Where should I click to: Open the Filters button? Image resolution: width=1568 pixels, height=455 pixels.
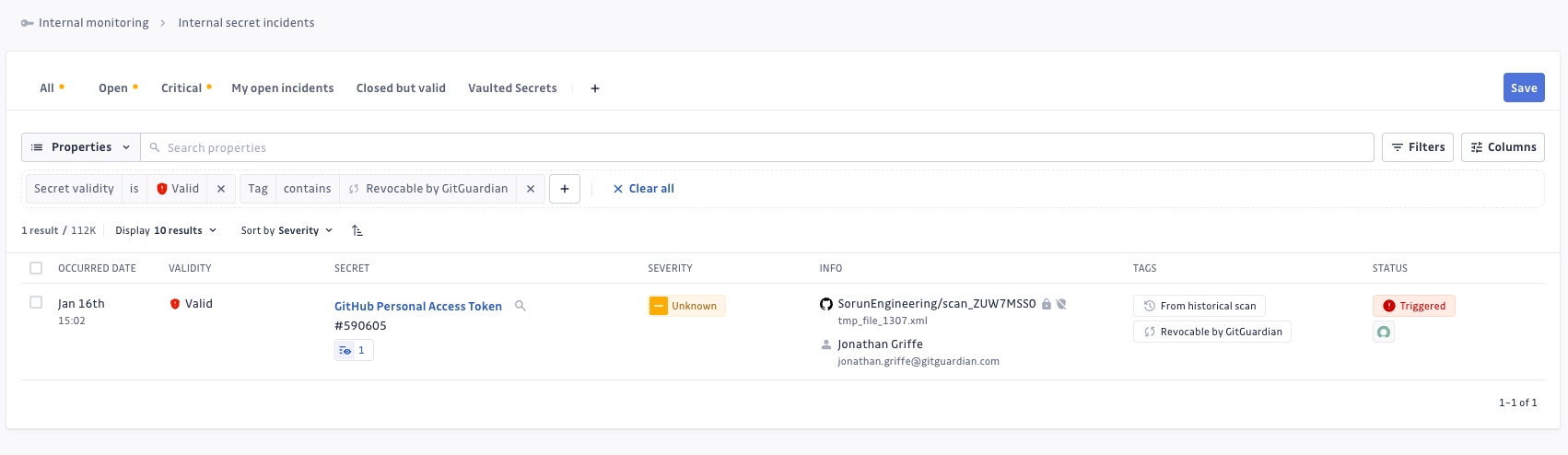(1418, 147)
